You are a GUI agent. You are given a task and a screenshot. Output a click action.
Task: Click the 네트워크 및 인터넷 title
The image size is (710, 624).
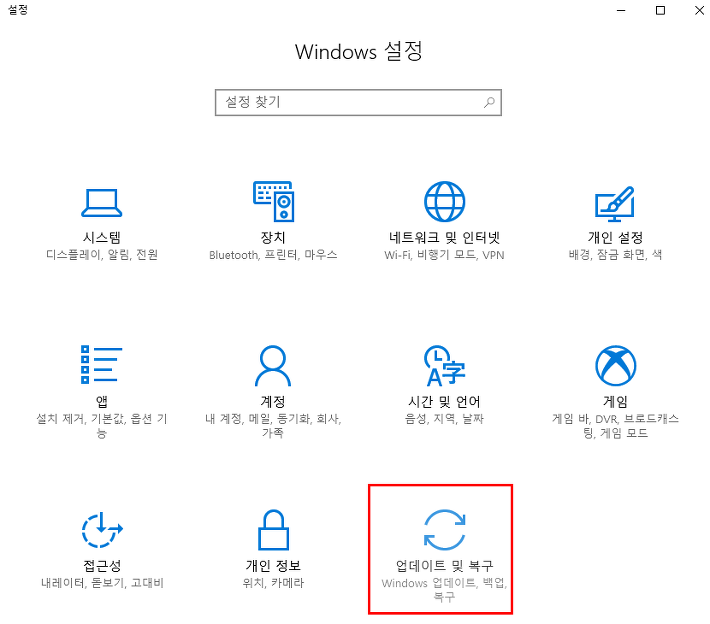coord(444,237)
